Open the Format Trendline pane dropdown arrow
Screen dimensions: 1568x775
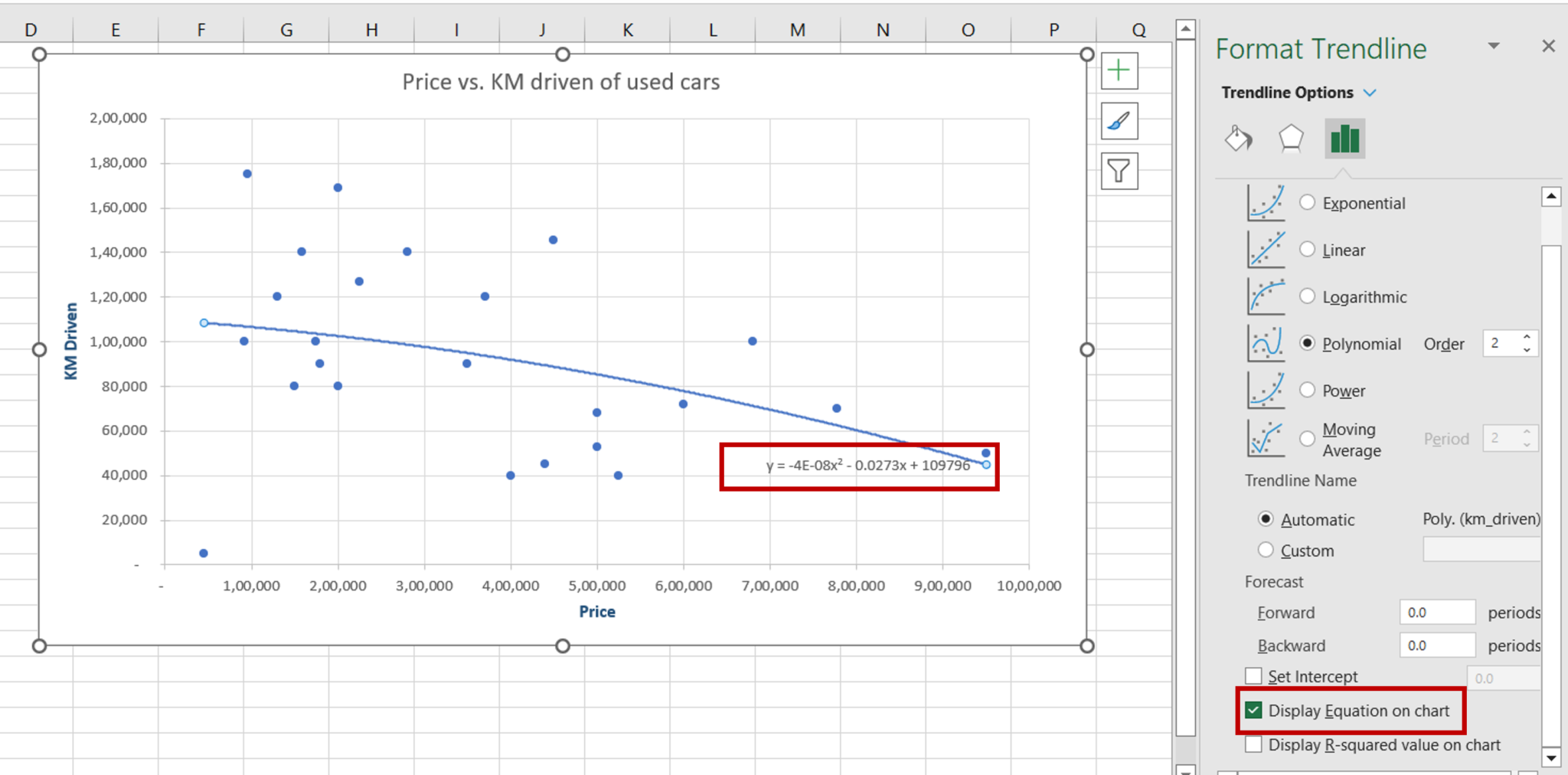(x=1494, y=46)
